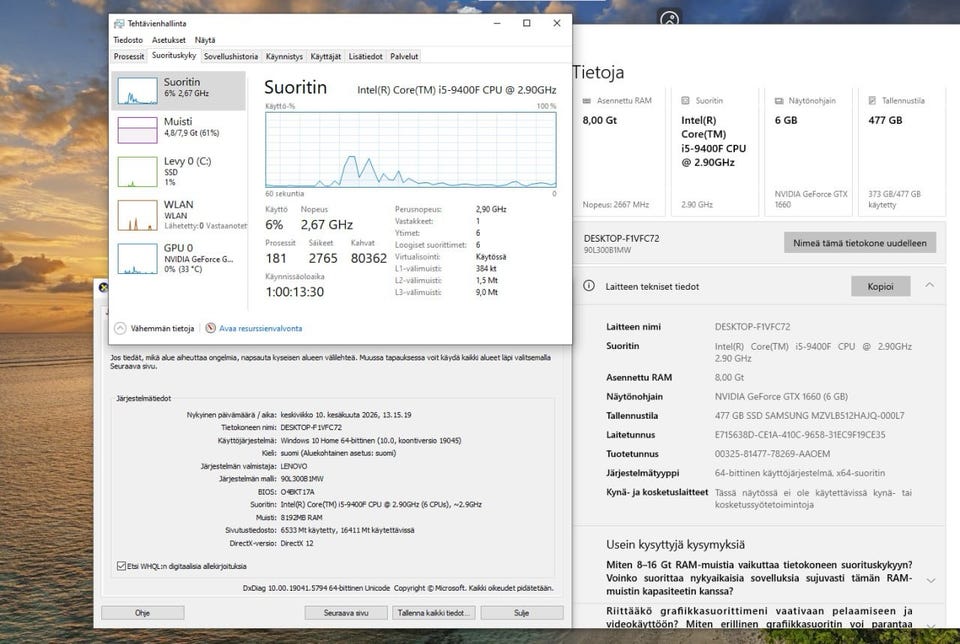Click the L3-välimuisti value 9,0 Mt
This screenshot has height=644, width=960.
pos(487,292)
